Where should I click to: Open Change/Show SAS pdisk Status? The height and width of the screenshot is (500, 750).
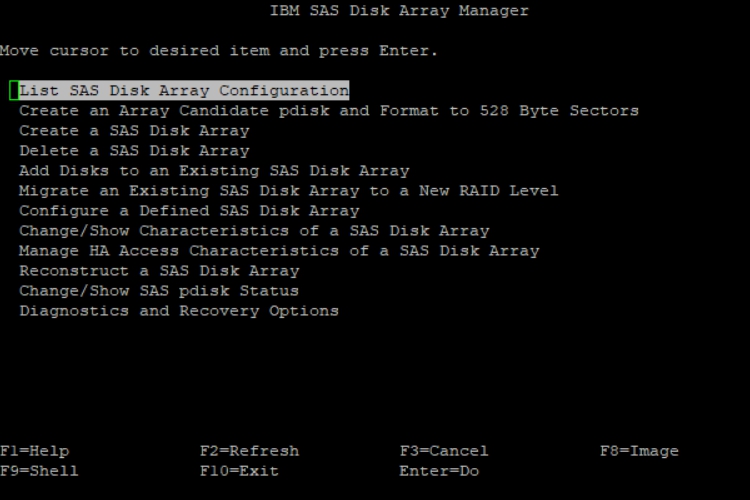(x=159, y=291)
